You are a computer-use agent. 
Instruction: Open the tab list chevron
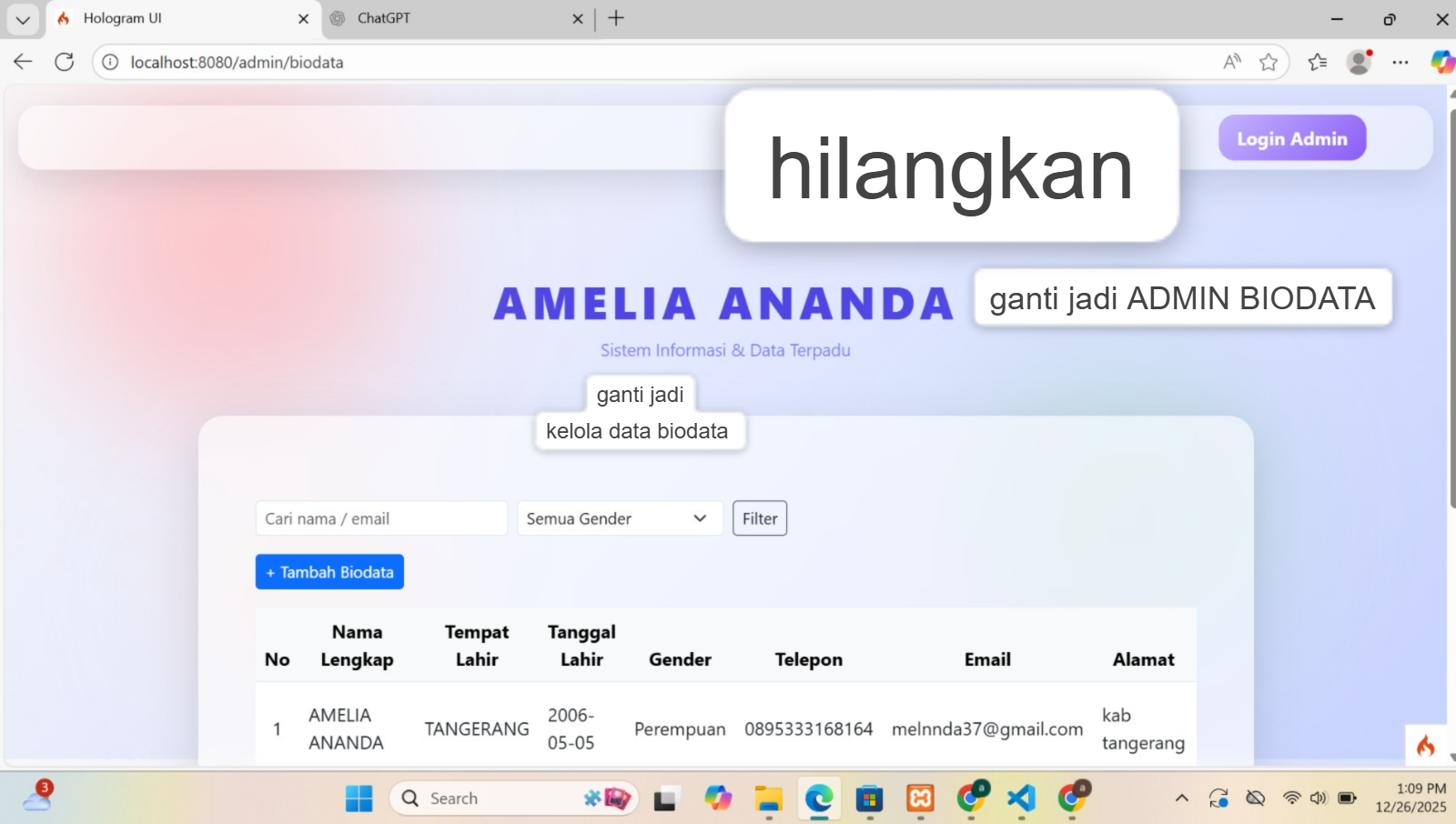point(23,19)
